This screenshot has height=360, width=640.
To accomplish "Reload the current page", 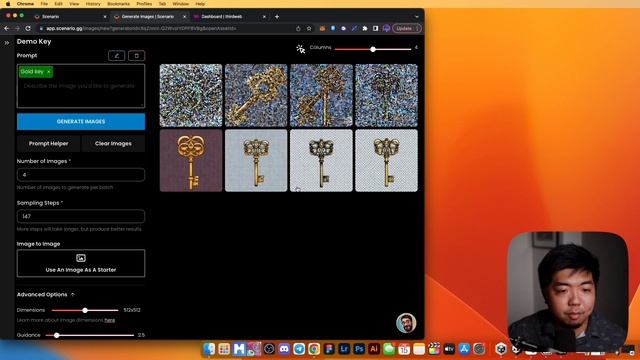I will [28, 29].
